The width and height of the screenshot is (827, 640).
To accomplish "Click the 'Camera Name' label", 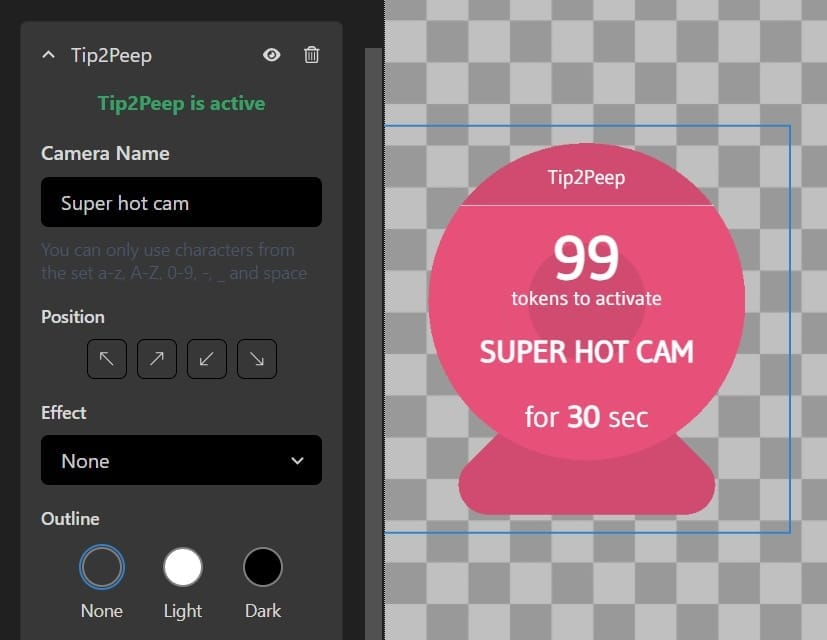I will (105, 154).
